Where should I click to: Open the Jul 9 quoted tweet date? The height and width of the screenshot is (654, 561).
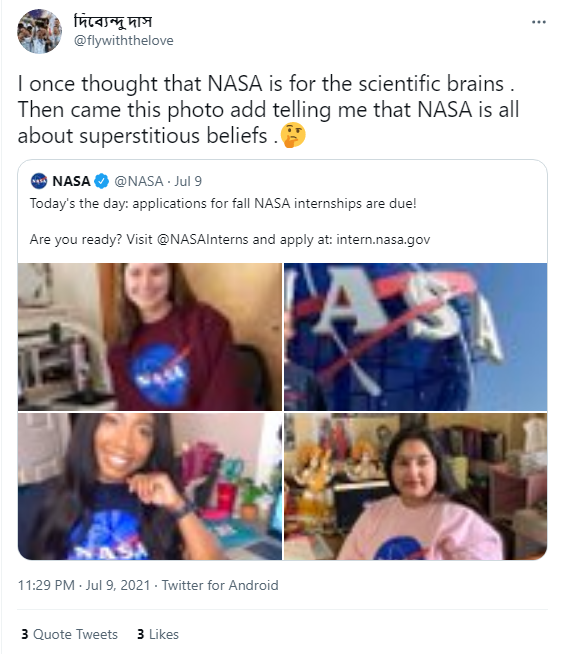[x=188, y=181]
